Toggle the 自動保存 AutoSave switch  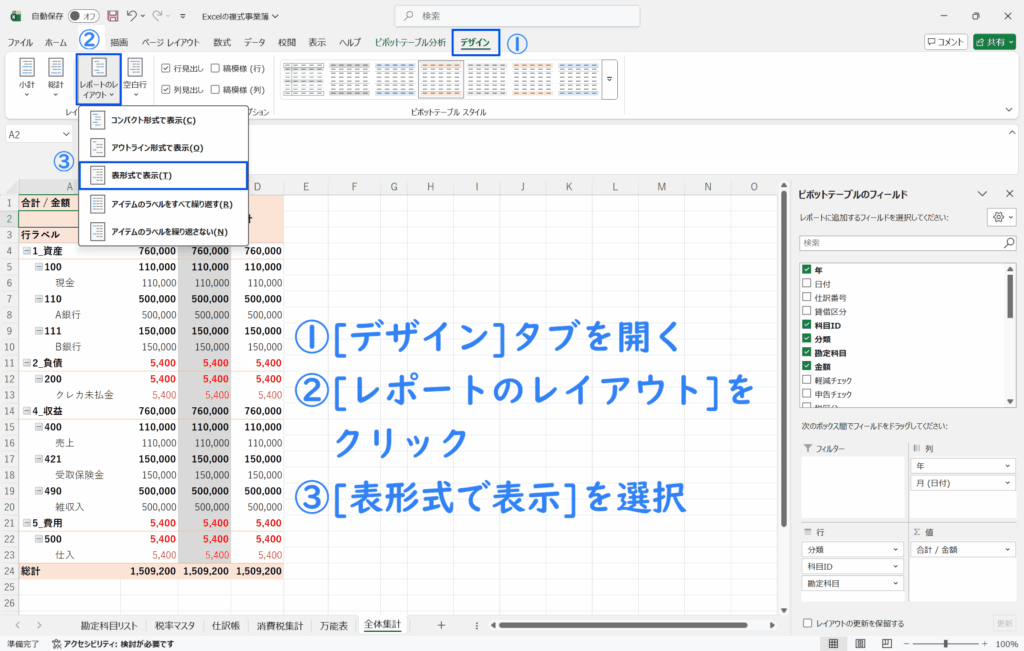tap(82, 16)
